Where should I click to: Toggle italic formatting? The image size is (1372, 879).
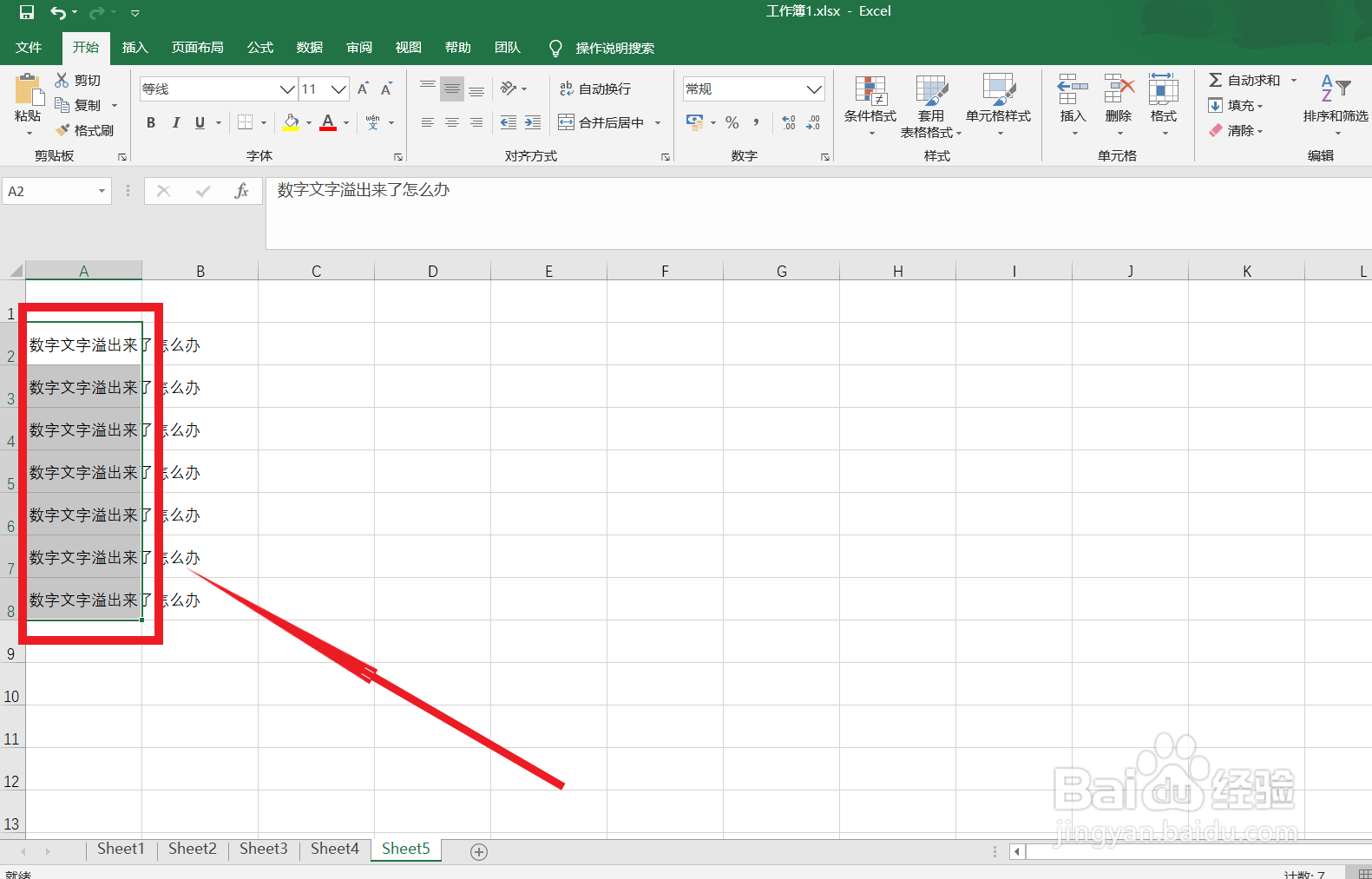point(175,122)
